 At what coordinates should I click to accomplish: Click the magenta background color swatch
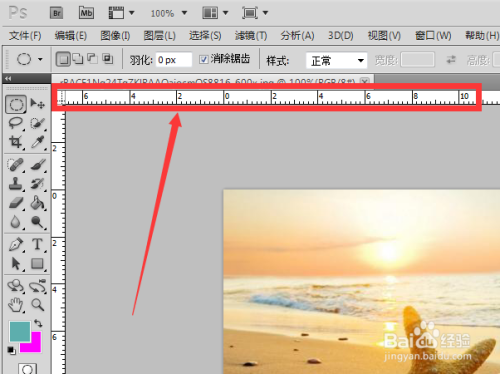35,346
